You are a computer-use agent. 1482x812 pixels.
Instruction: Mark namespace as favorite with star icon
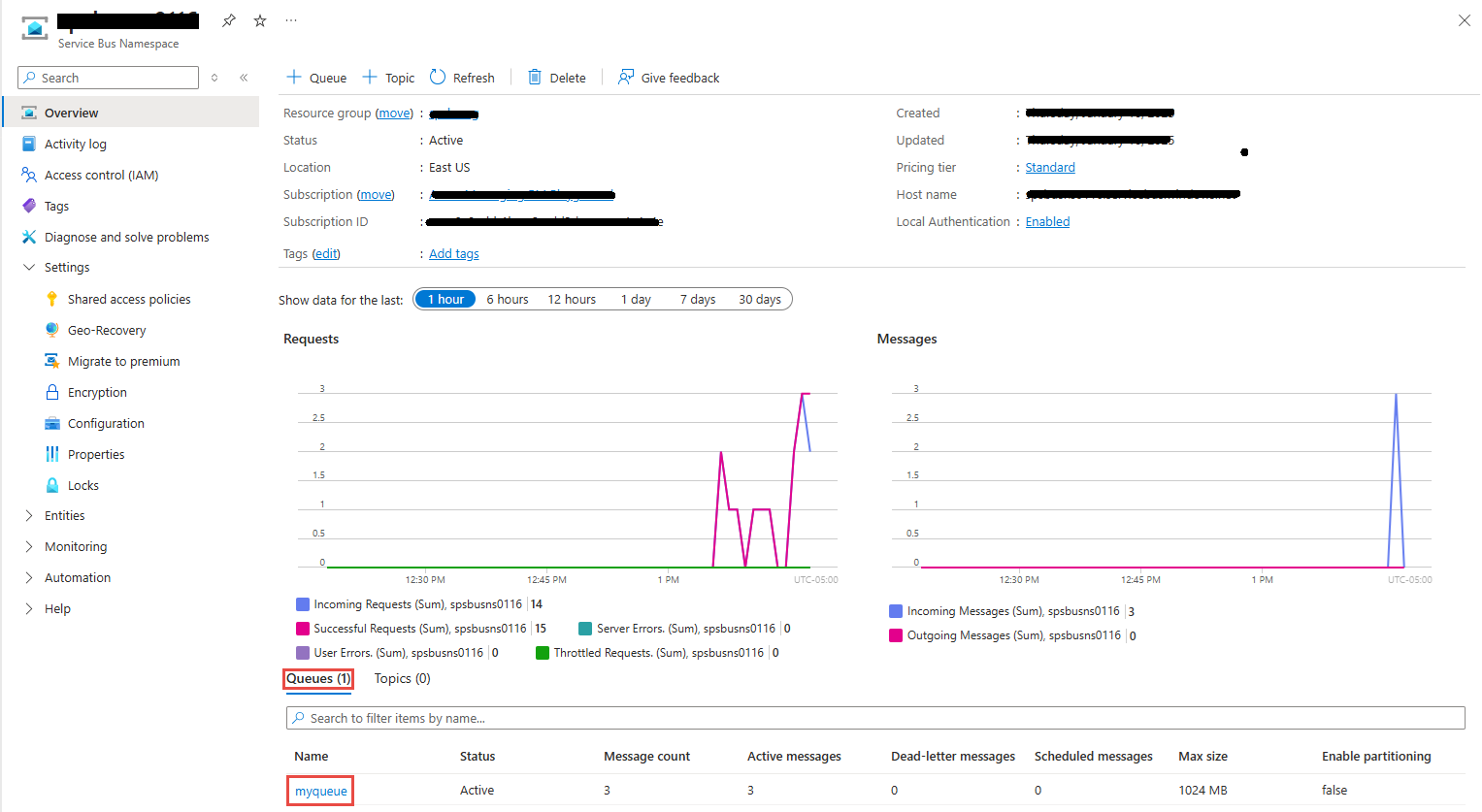260,20
